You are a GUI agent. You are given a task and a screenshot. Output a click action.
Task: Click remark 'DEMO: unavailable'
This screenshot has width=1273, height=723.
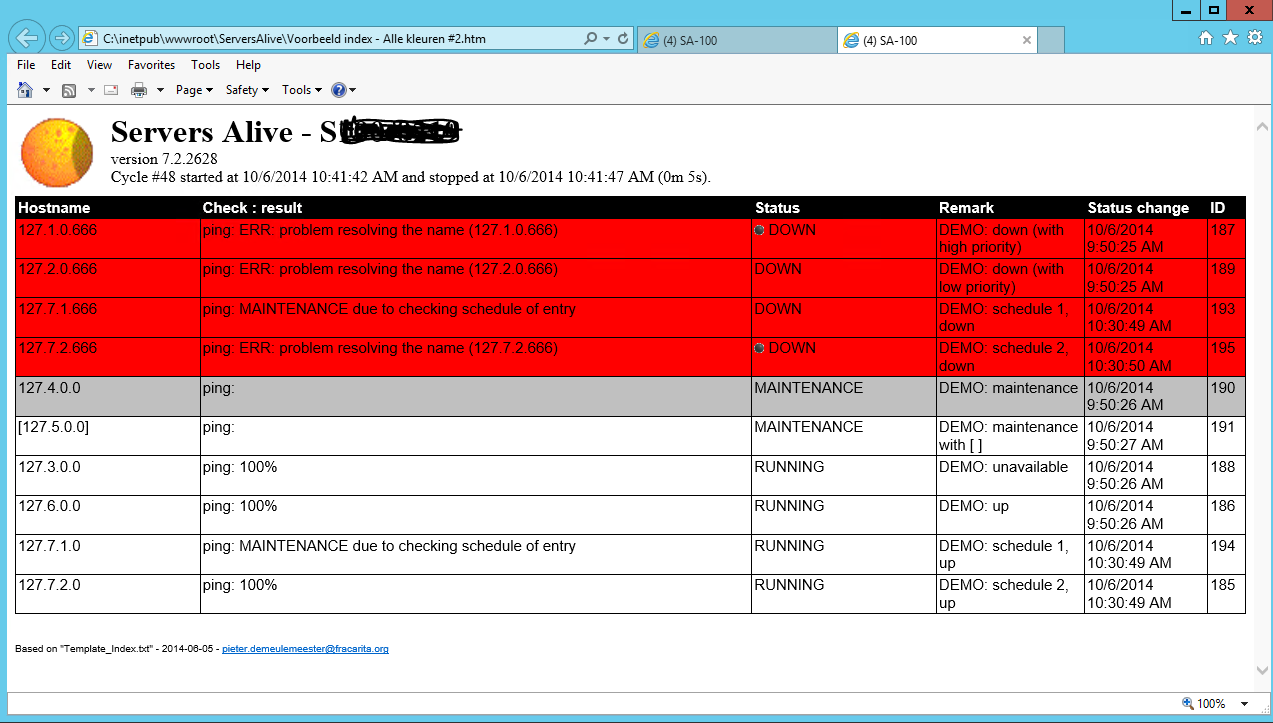1003,467
